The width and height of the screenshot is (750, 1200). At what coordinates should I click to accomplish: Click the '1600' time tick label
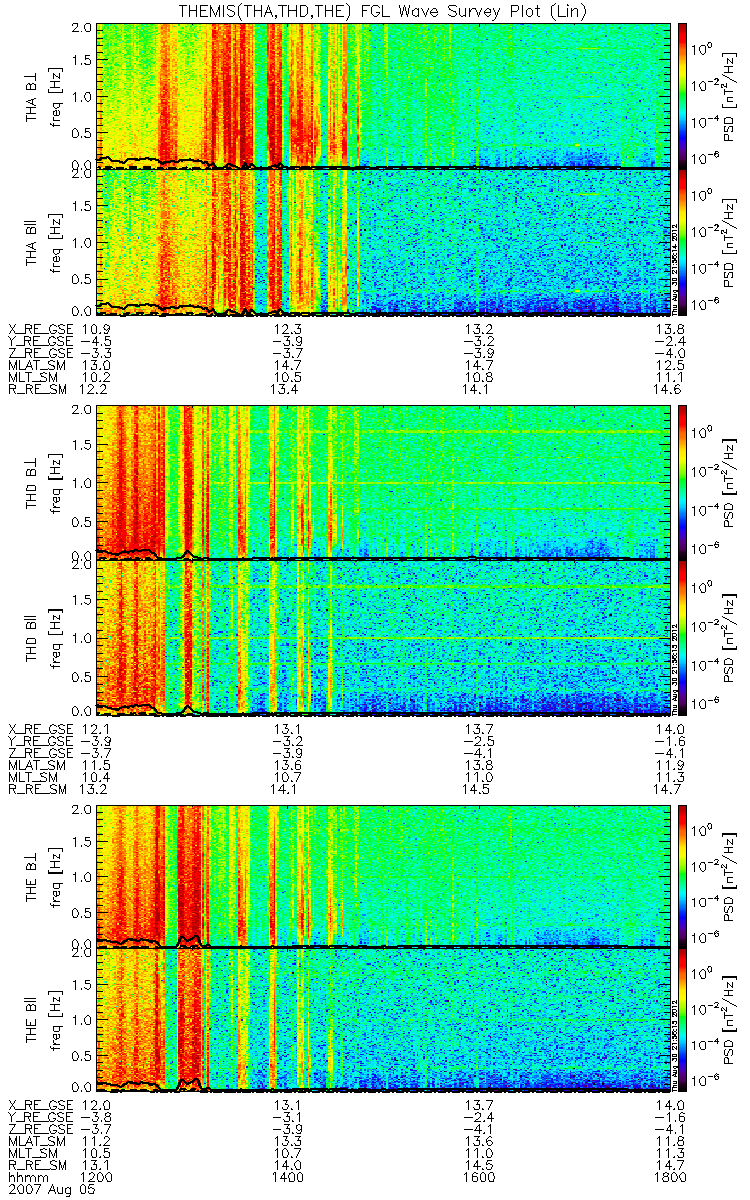click(x=478, y=1178)
